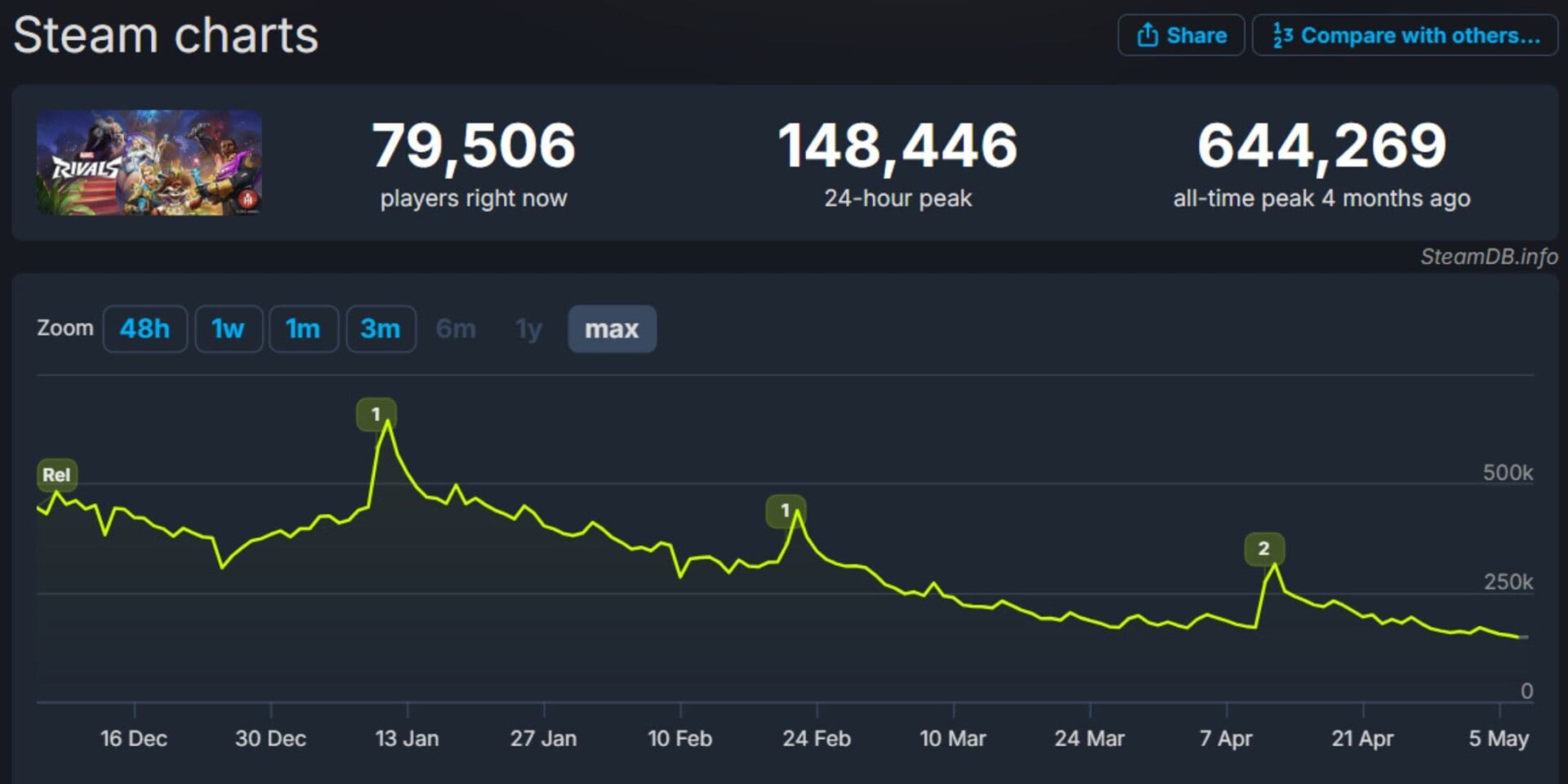Click the 79,506 players right now figure
Image resolution: width=1568 pixels, height=784 pixels.
[472, 148]
